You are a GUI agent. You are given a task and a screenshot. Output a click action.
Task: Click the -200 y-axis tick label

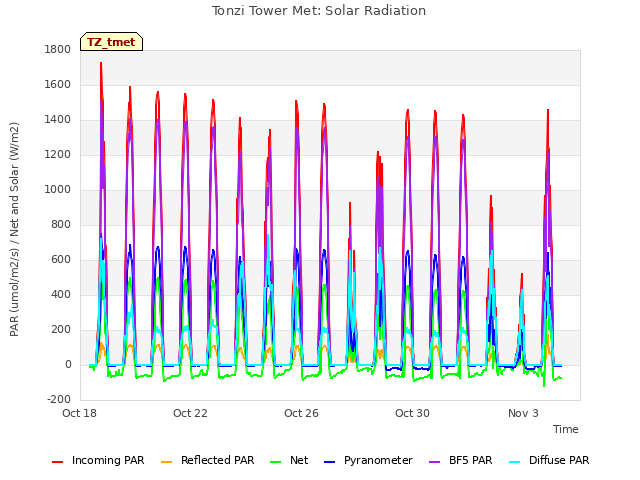[x=59, y=400]
